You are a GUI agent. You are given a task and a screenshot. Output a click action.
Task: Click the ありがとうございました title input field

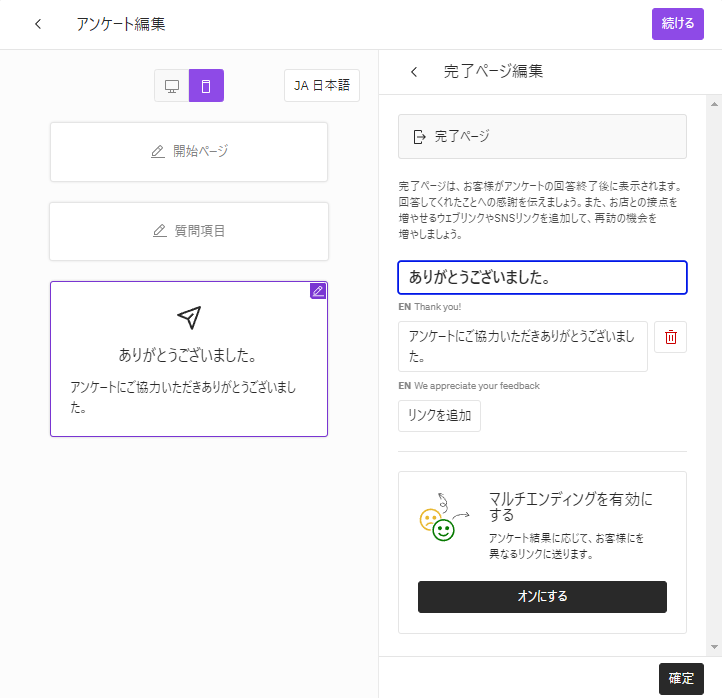pos(542,277)
